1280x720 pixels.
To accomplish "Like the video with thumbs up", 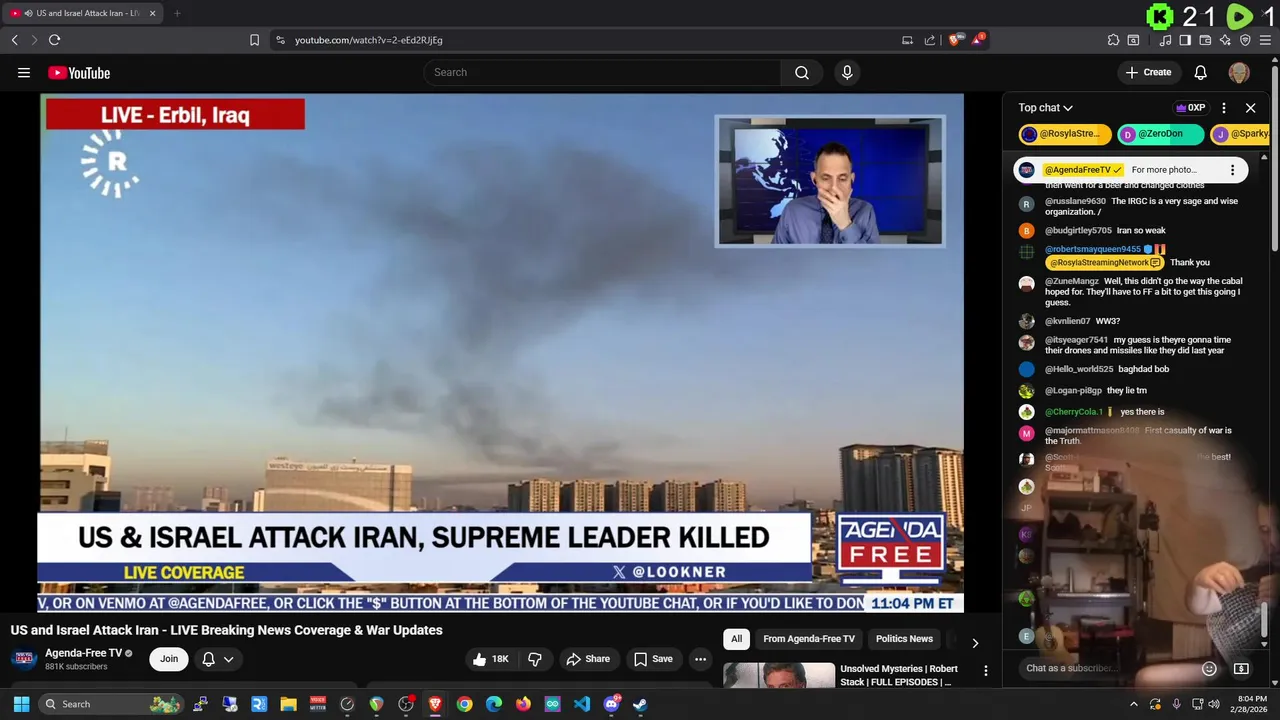I will 491,659.
